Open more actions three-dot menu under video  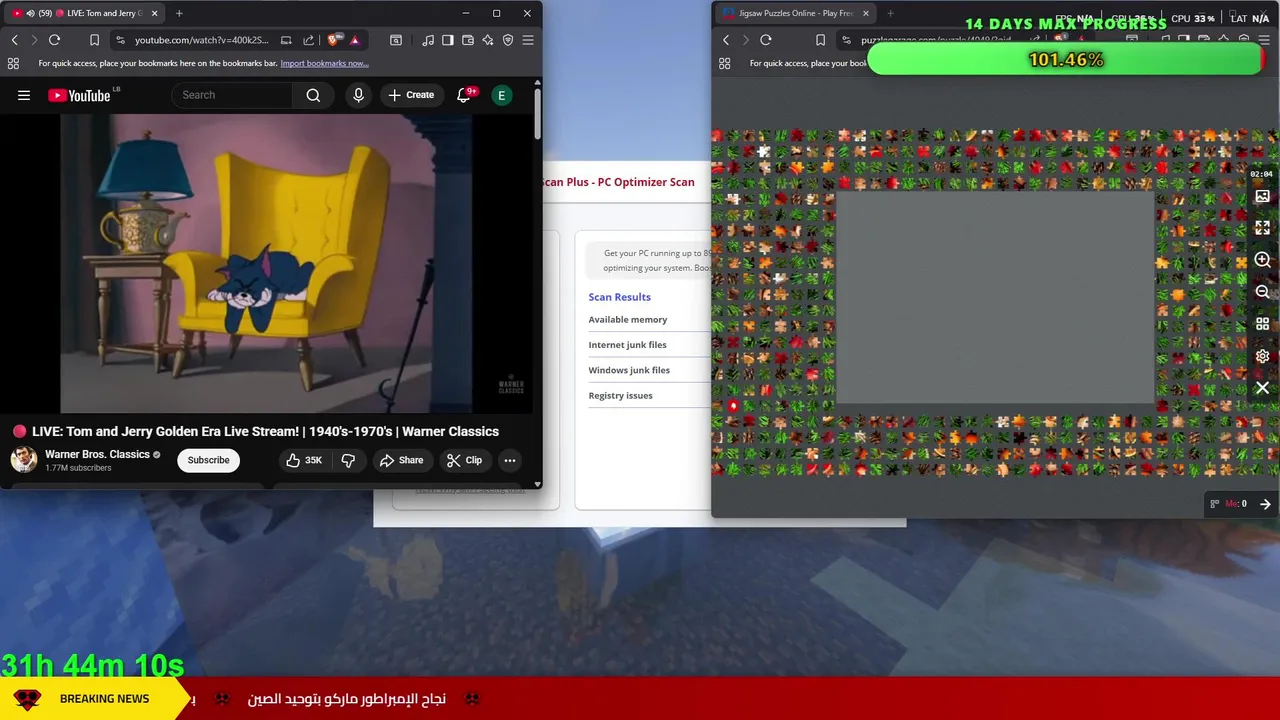[x=510, y=460]
